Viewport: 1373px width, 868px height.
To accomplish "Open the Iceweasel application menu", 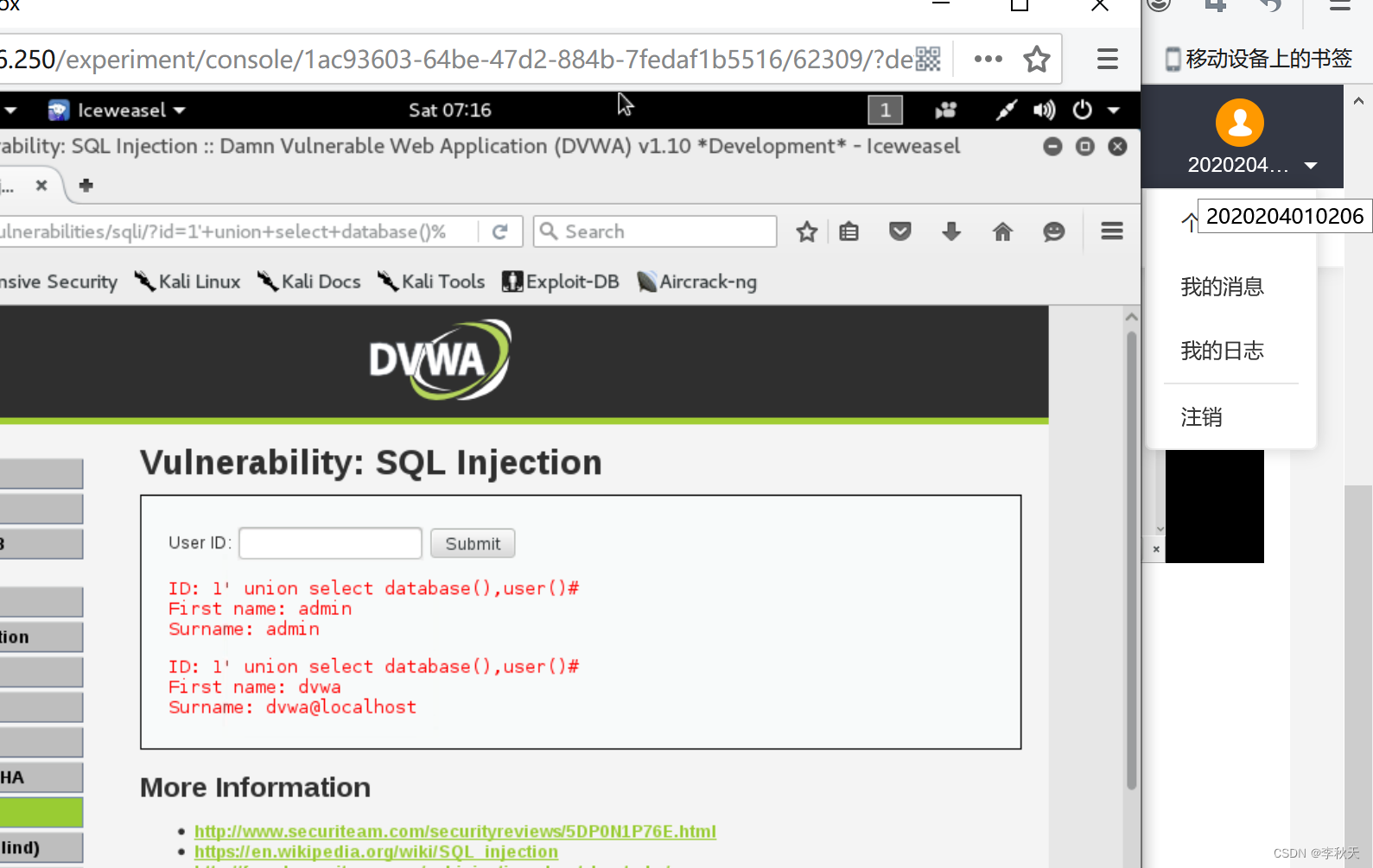I will 118,110.
